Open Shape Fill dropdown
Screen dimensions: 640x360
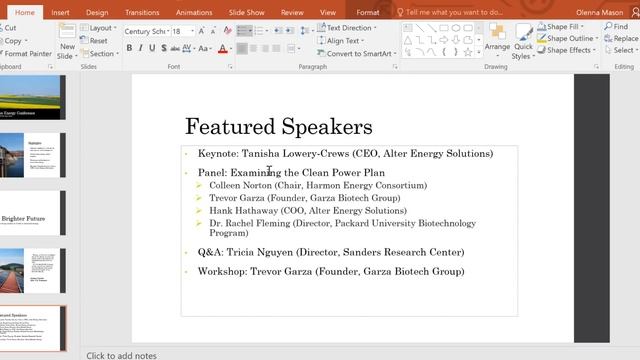(x=560, y=27)
